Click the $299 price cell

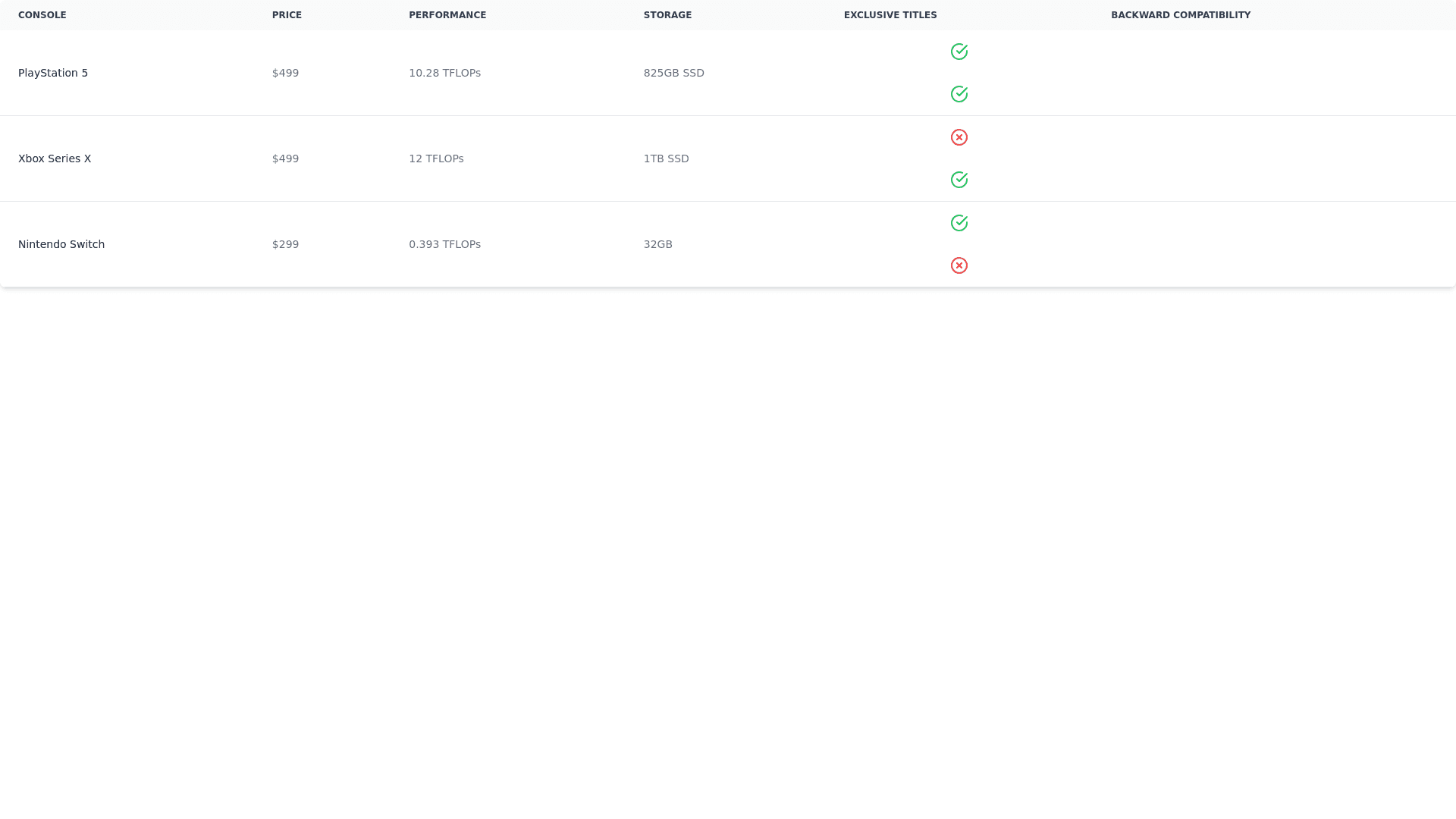click(x=285, y=244)
